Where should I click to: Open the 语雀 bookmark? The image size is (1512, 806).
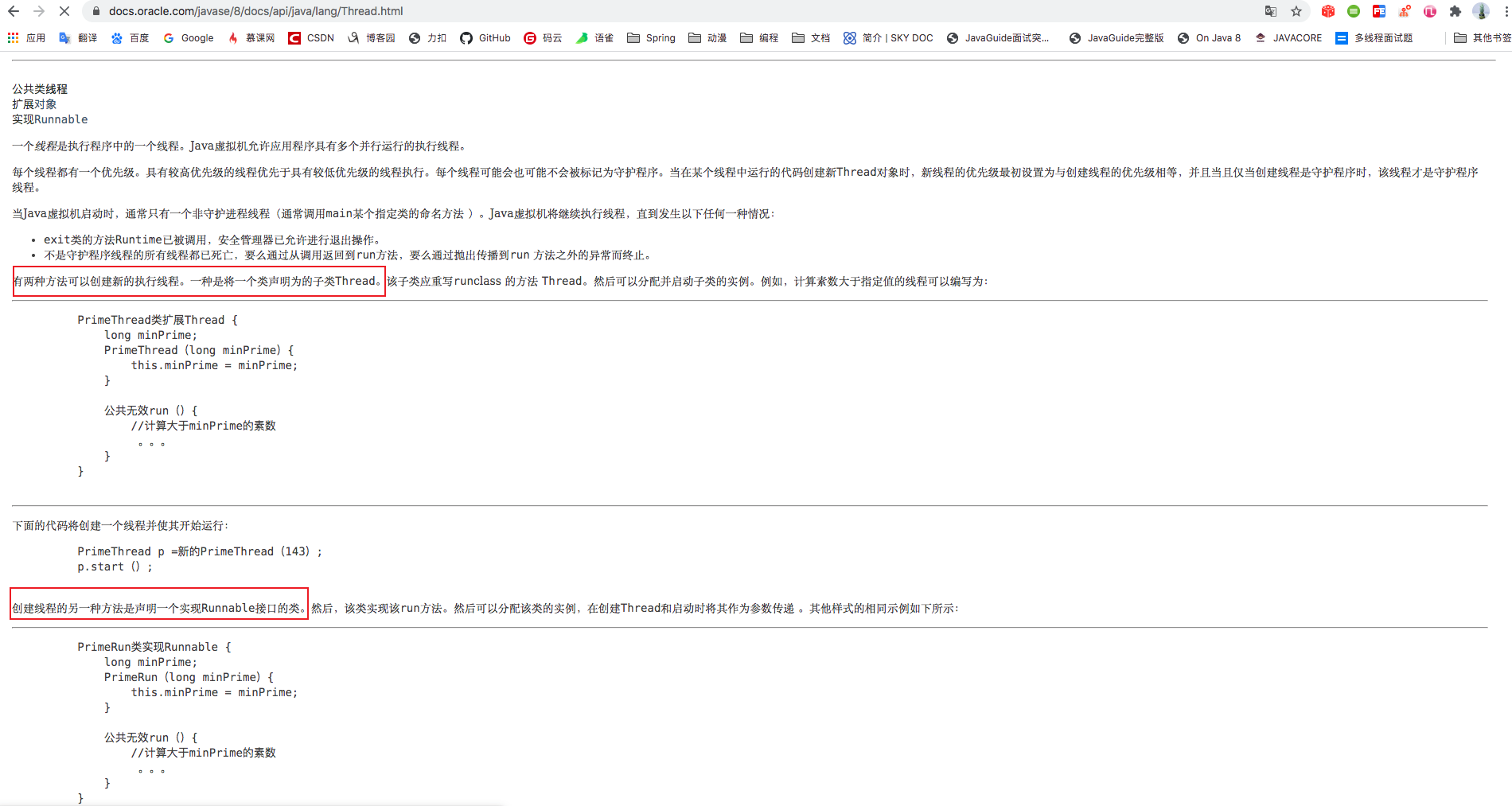click(594, 38)
